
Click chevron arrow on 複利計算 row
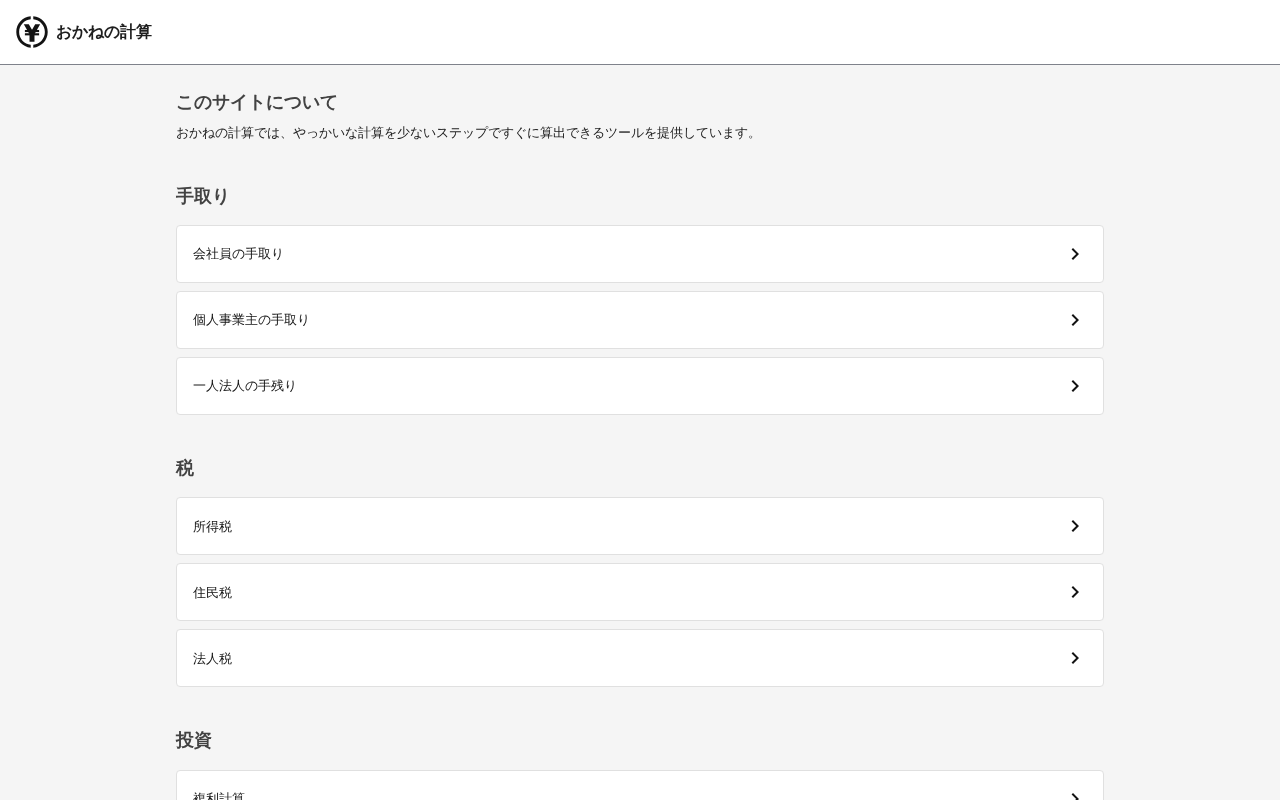tap(1075, 796)
